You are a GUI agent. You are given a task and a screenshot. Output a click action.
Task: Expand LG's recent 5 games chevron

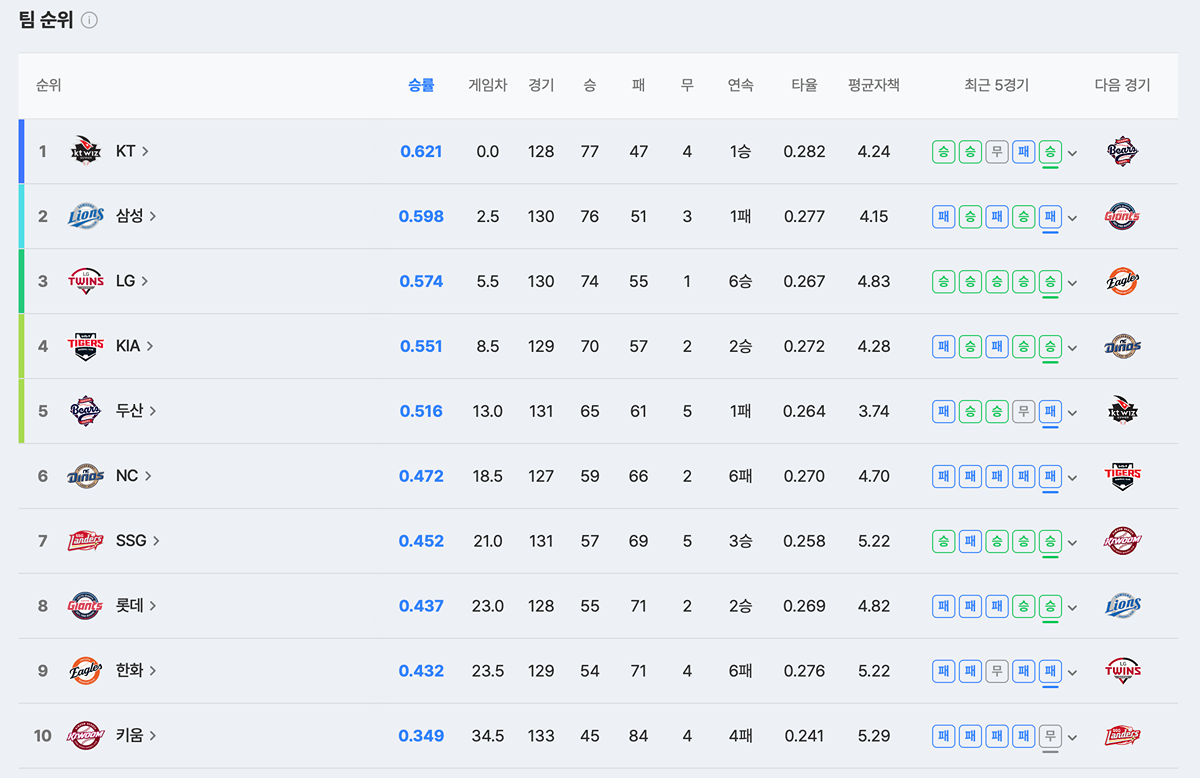click(1072, 283)
